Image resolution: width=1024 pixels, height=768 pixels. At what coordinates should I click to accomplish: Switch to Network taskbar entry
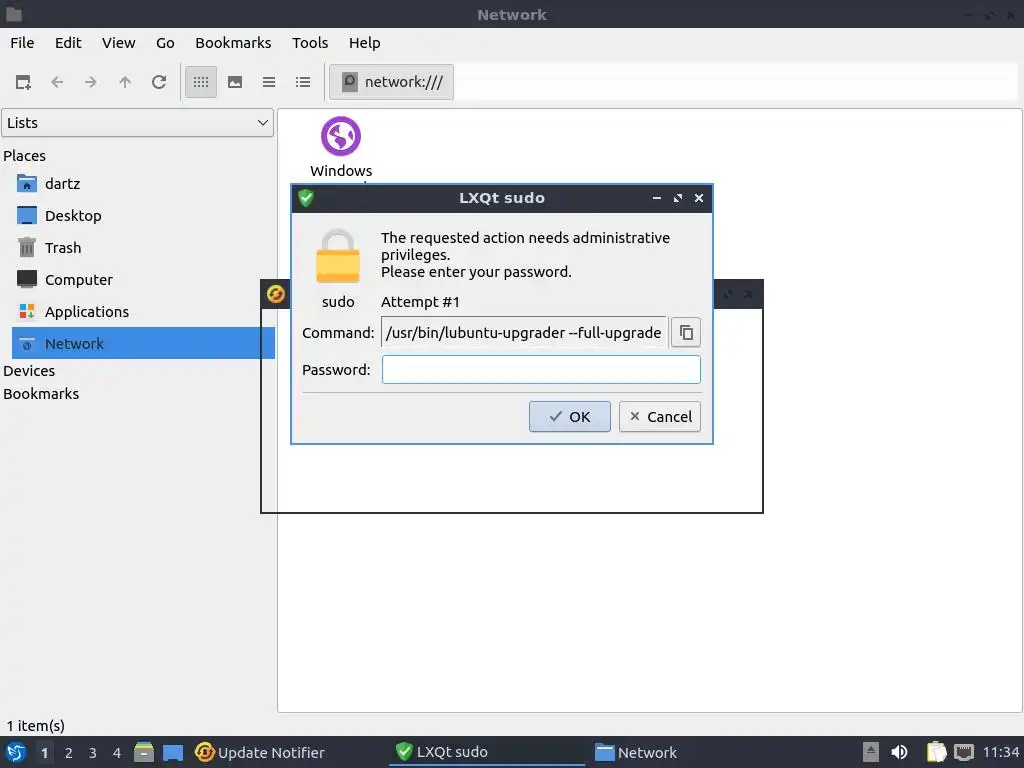[x=687, y=752]
